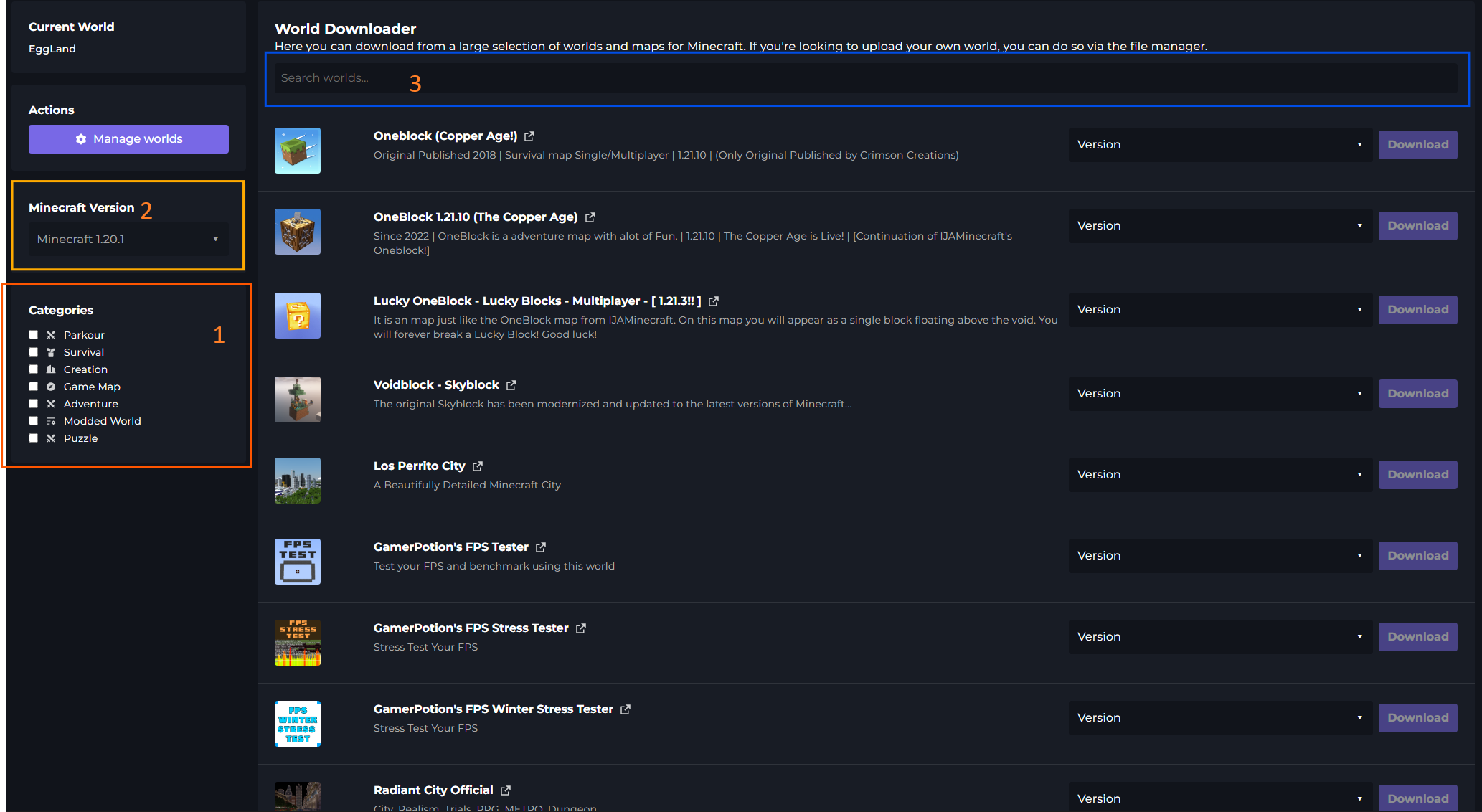
Task: Open external link icon beside Oneblock (Copper Age!)
Action: [x=529, y=136]
